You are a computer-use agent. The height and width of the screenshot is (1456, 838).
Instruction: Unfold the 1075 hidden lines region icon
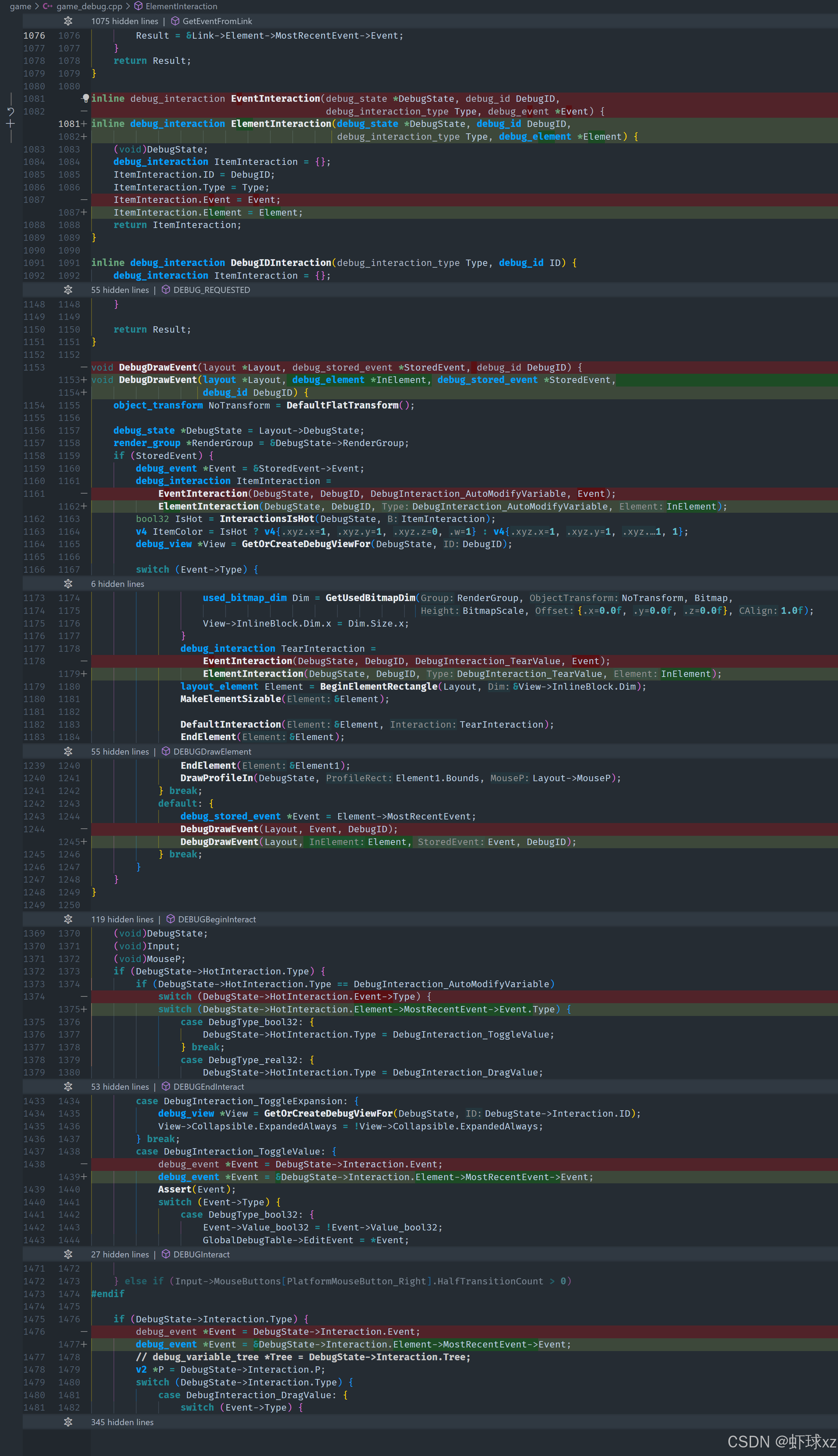pos(68,21)
